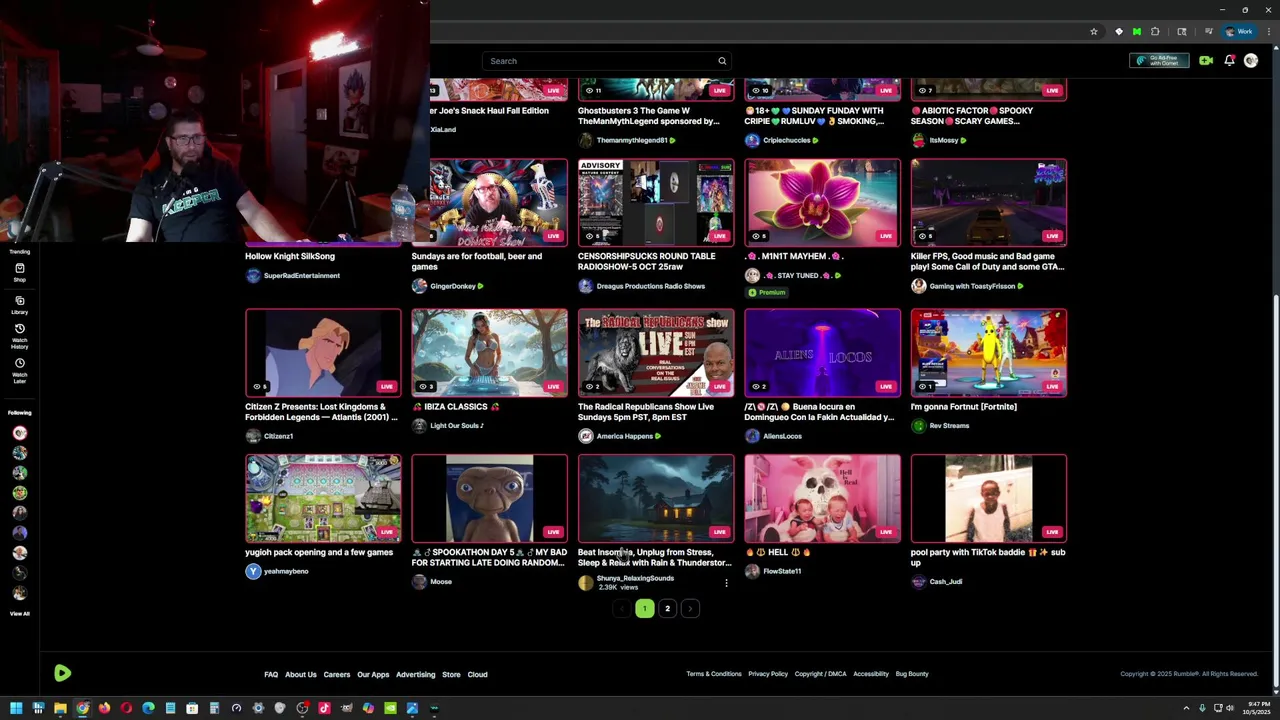The image size is (1280, 720).
Task: Open Our Apps footer link
Action: (x=373, y=674)
